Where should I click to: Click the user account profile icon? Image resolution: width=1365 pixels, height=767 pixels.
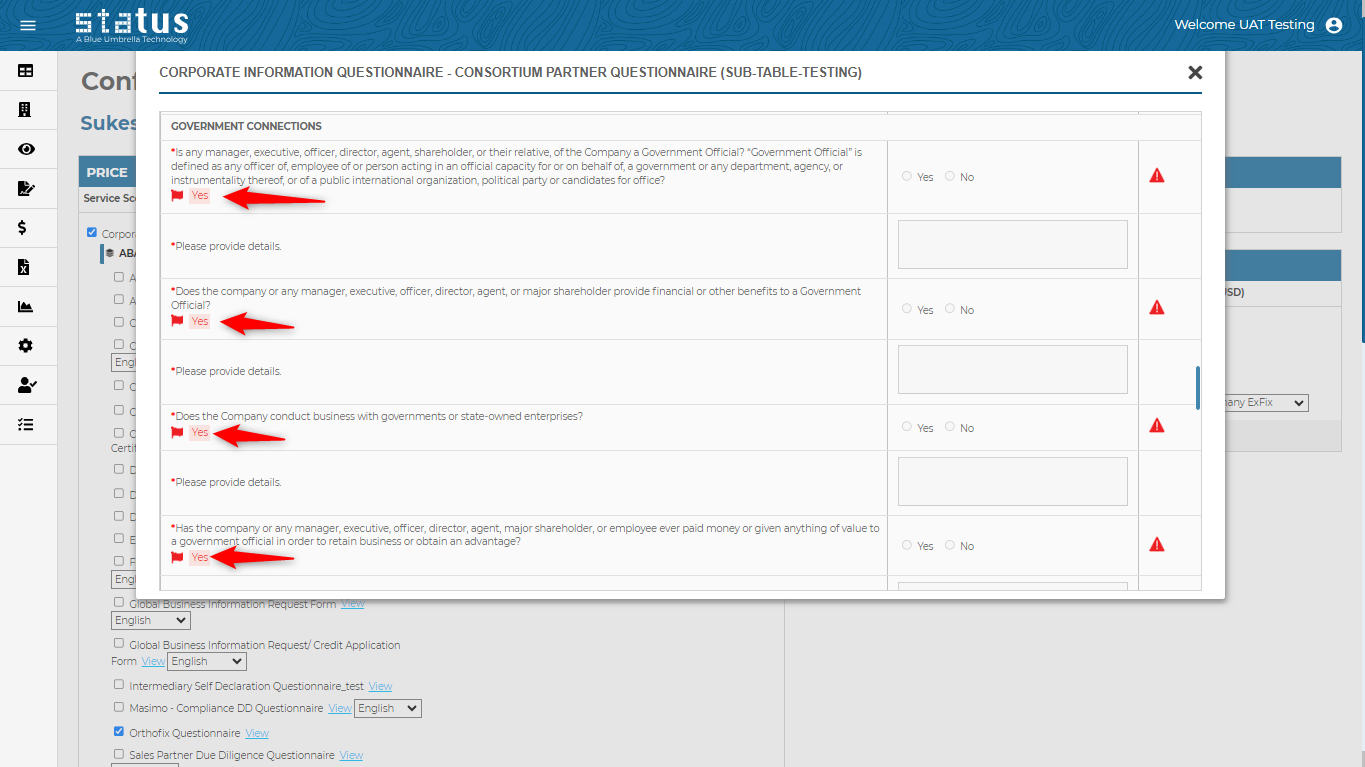click(1333, 25)
